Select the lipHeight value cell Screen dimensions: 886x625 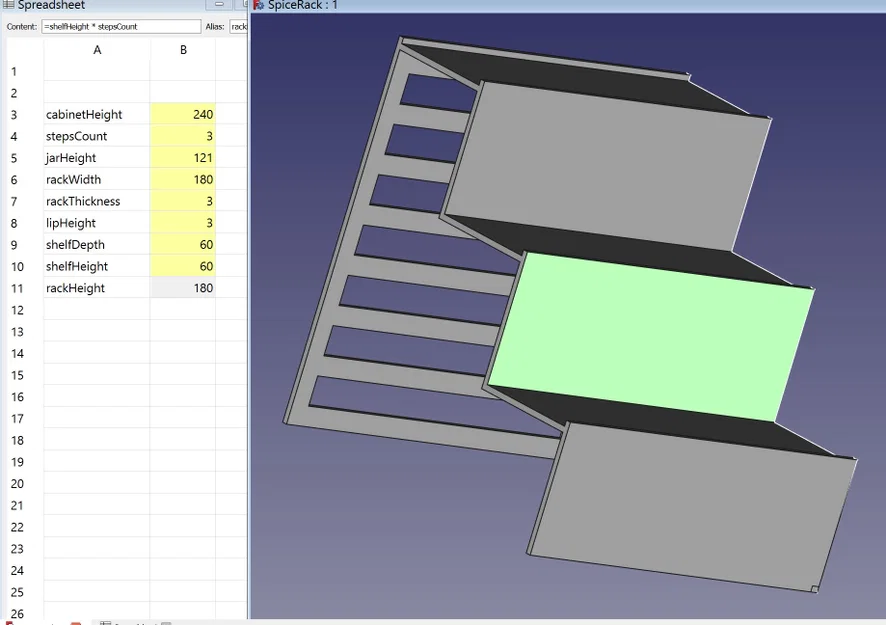pos(183,223)
